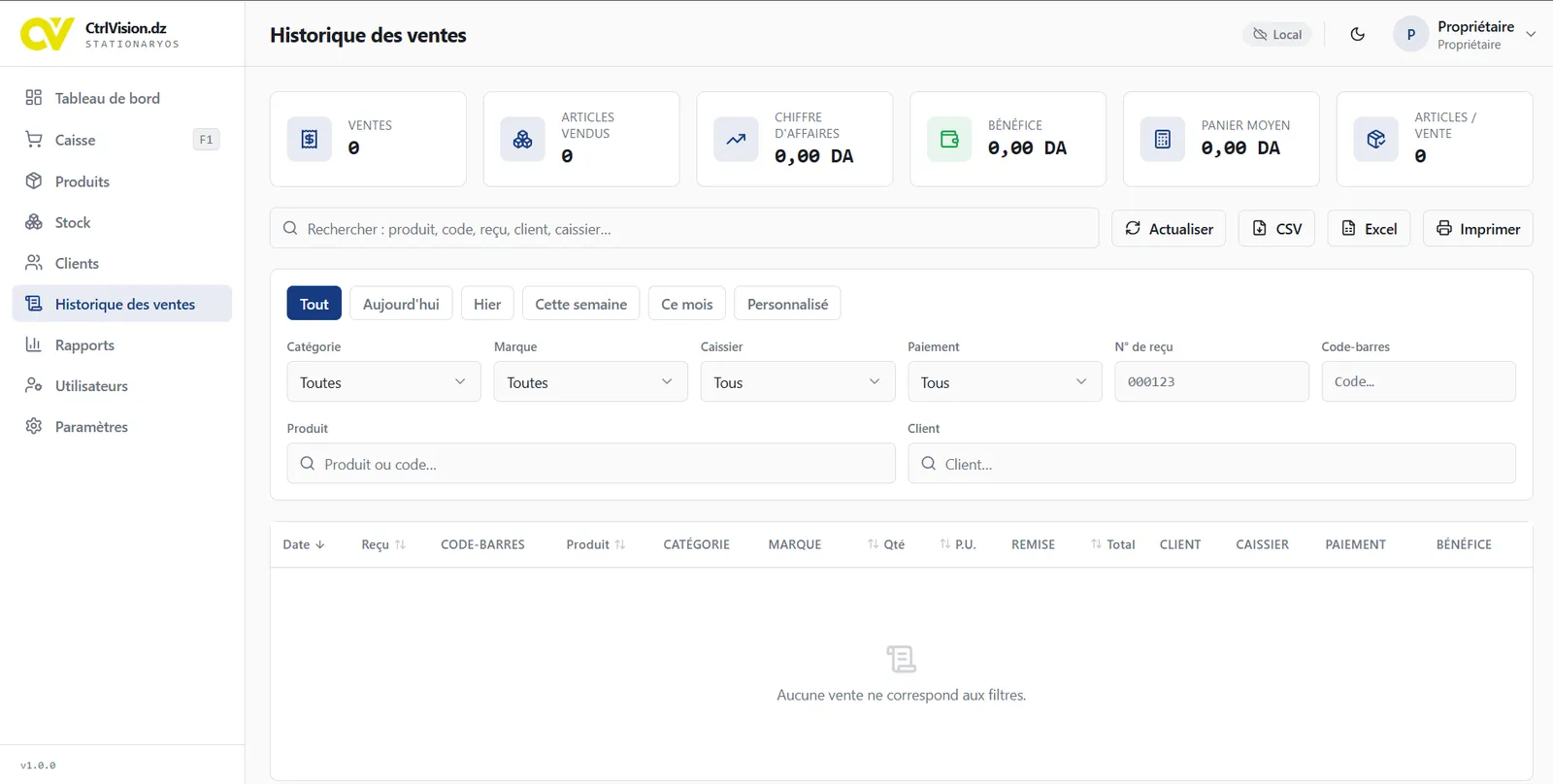Viewport: 1553px width, 784px height.
Task: Open the Caisse page
Action: point(122,140)
